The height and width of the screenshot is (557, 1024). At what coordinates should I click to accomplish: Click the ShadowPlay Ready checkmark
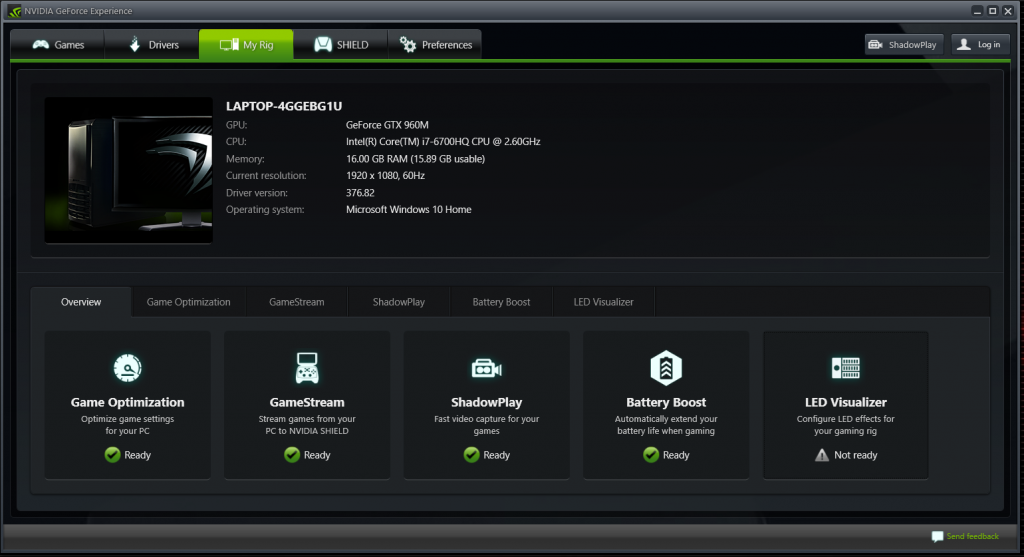pos(472,454)
